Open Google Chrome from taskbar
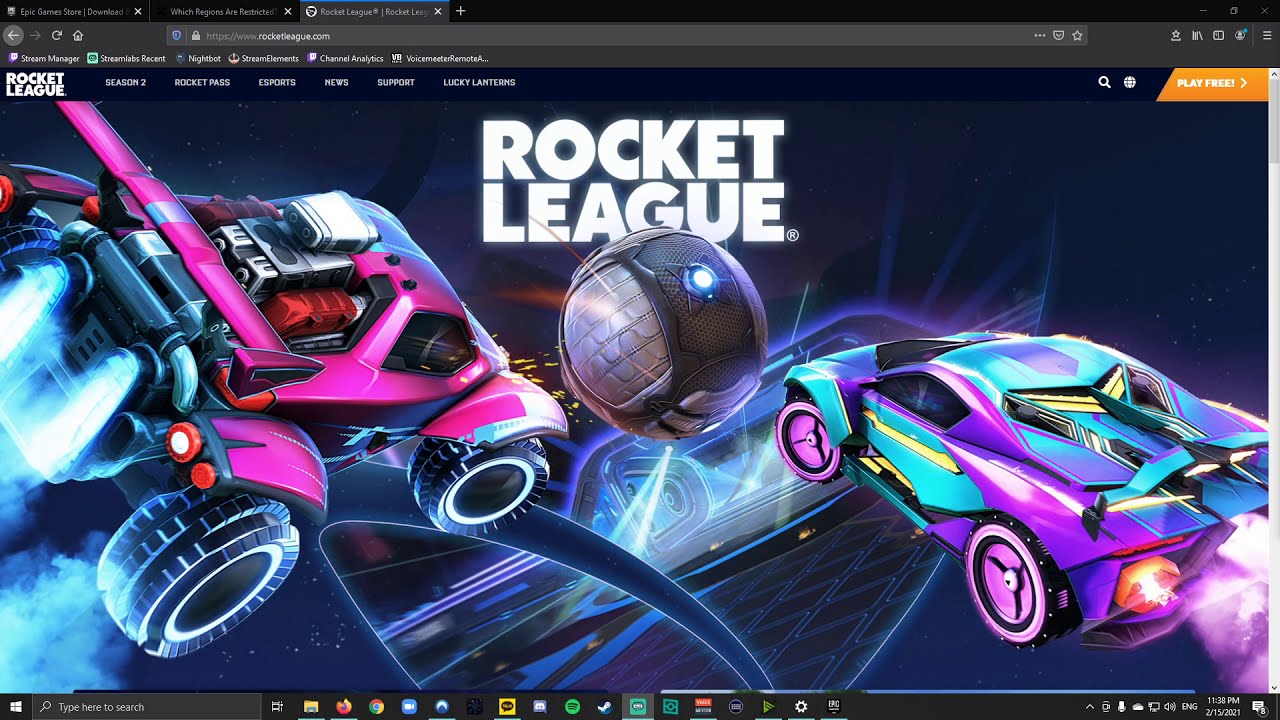 point(376,707)
